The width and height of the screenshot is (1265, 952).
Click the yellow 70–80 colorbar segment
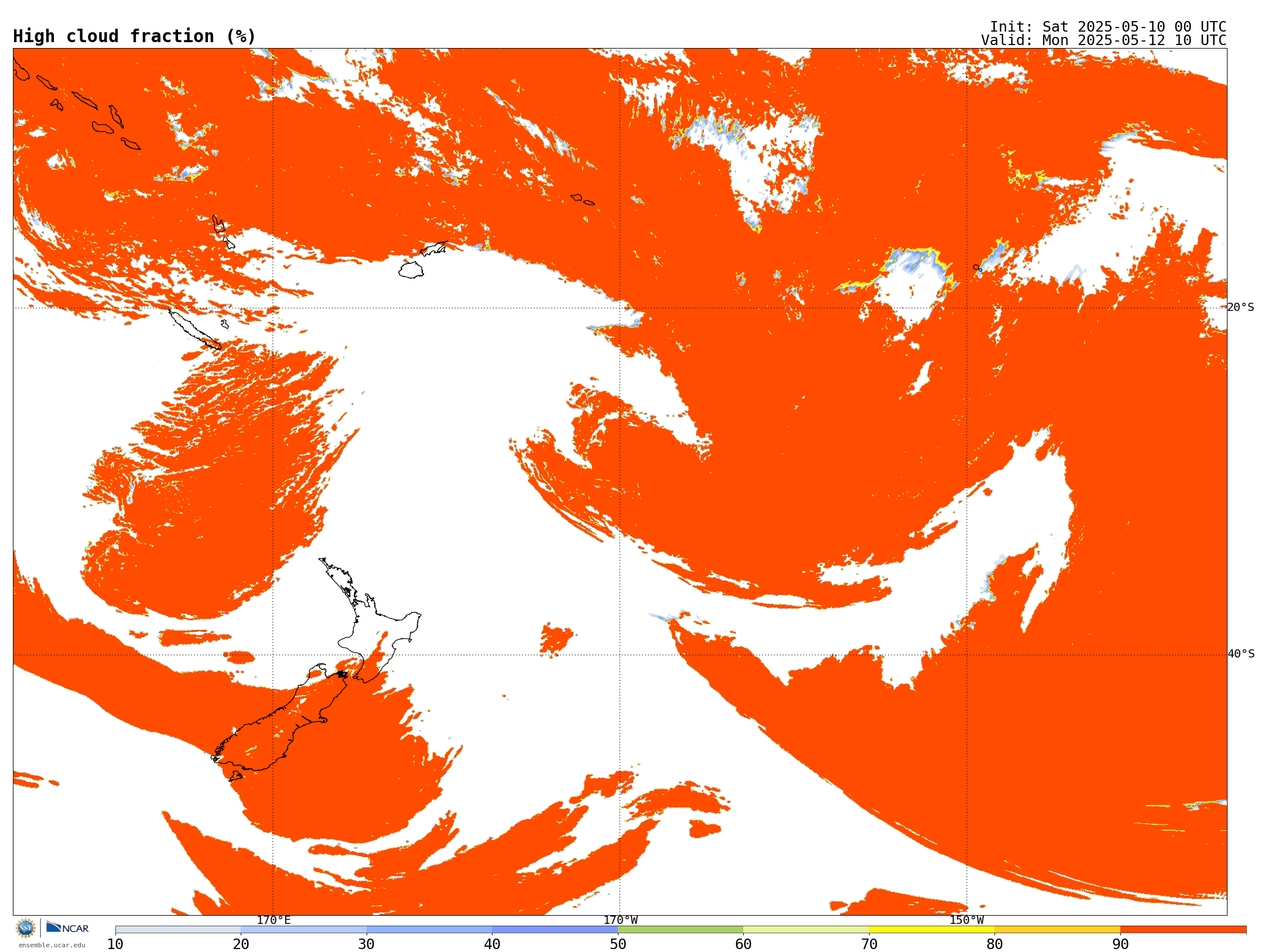click(x=932, y=930)
